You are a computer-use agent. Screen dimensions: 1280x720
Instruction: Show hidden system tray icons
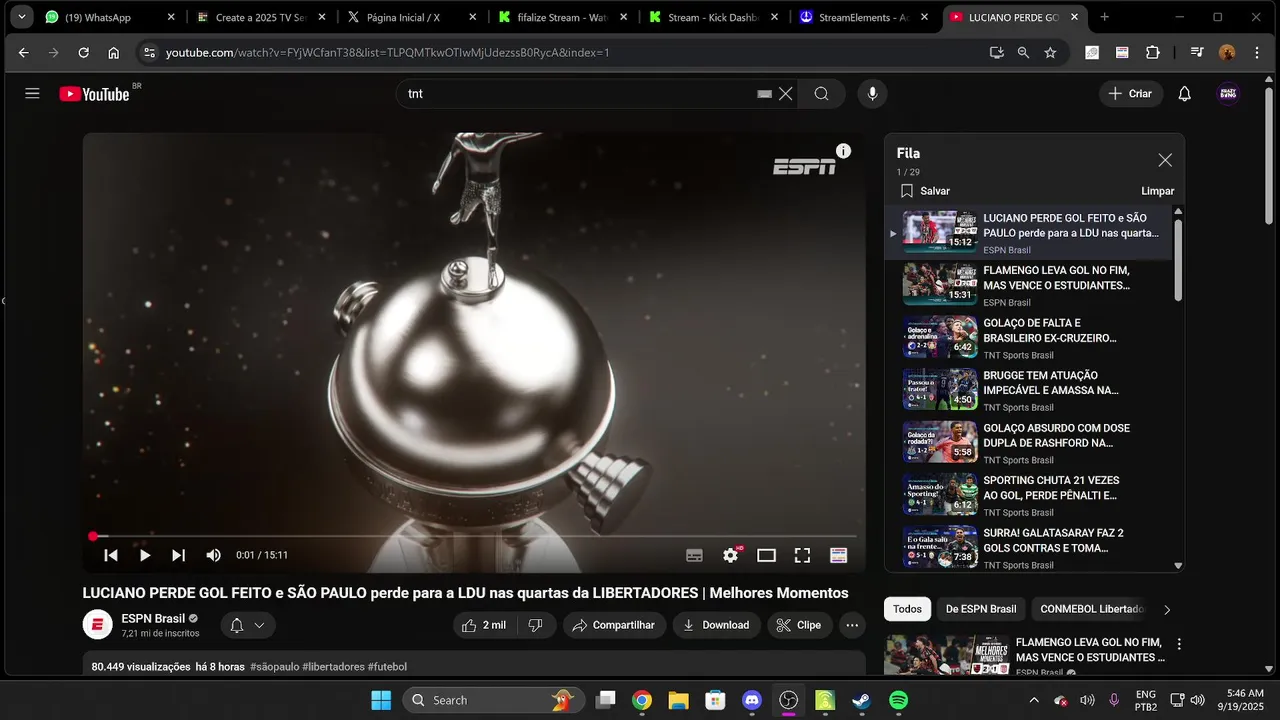pos(1032,700)
